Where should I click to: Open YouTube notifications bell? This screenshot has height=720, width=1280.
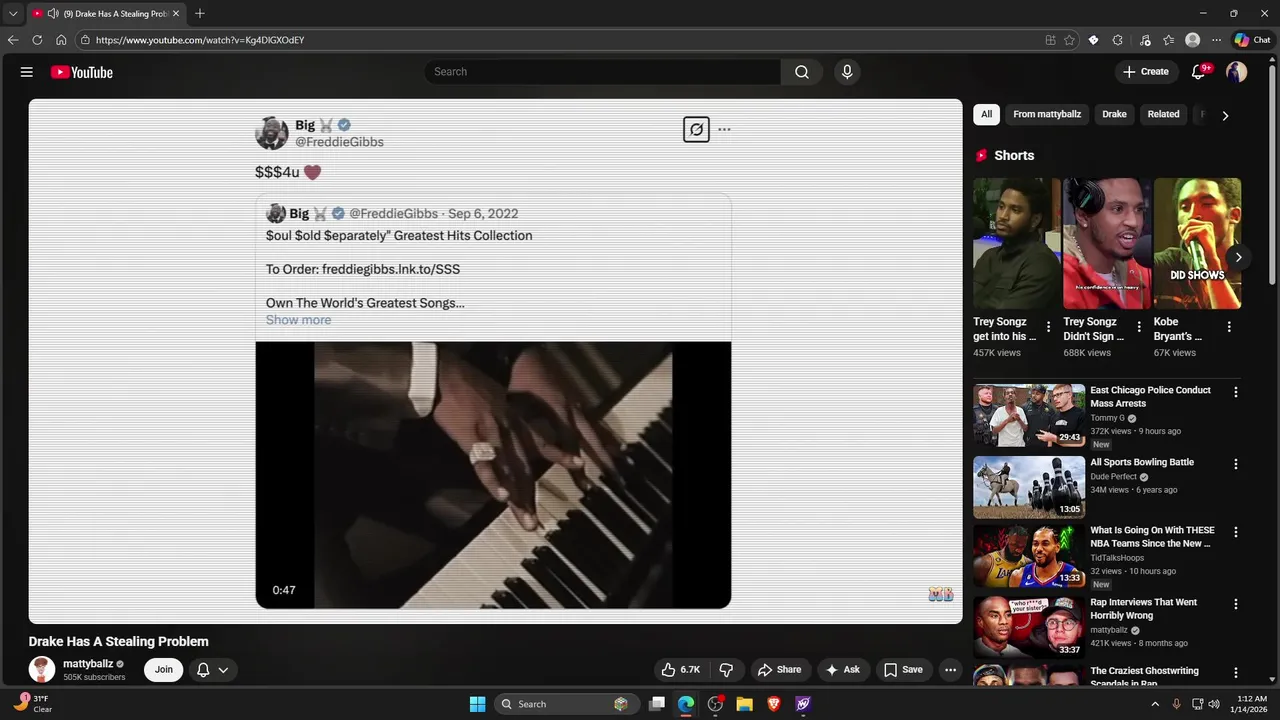pos(1199,72)
